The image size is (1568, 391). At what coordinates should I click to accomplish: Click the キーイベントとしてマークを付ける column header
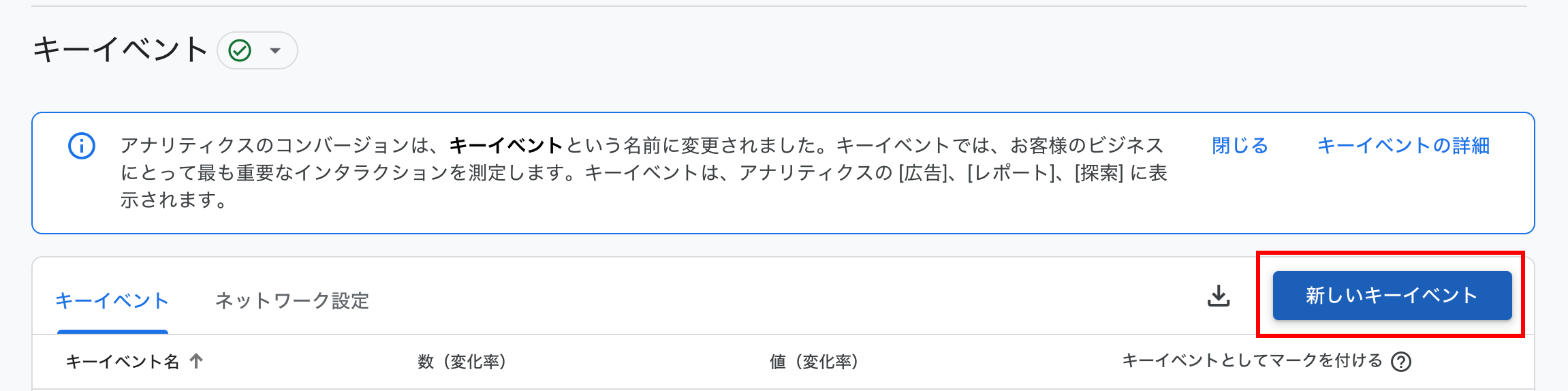point(1252,360)
